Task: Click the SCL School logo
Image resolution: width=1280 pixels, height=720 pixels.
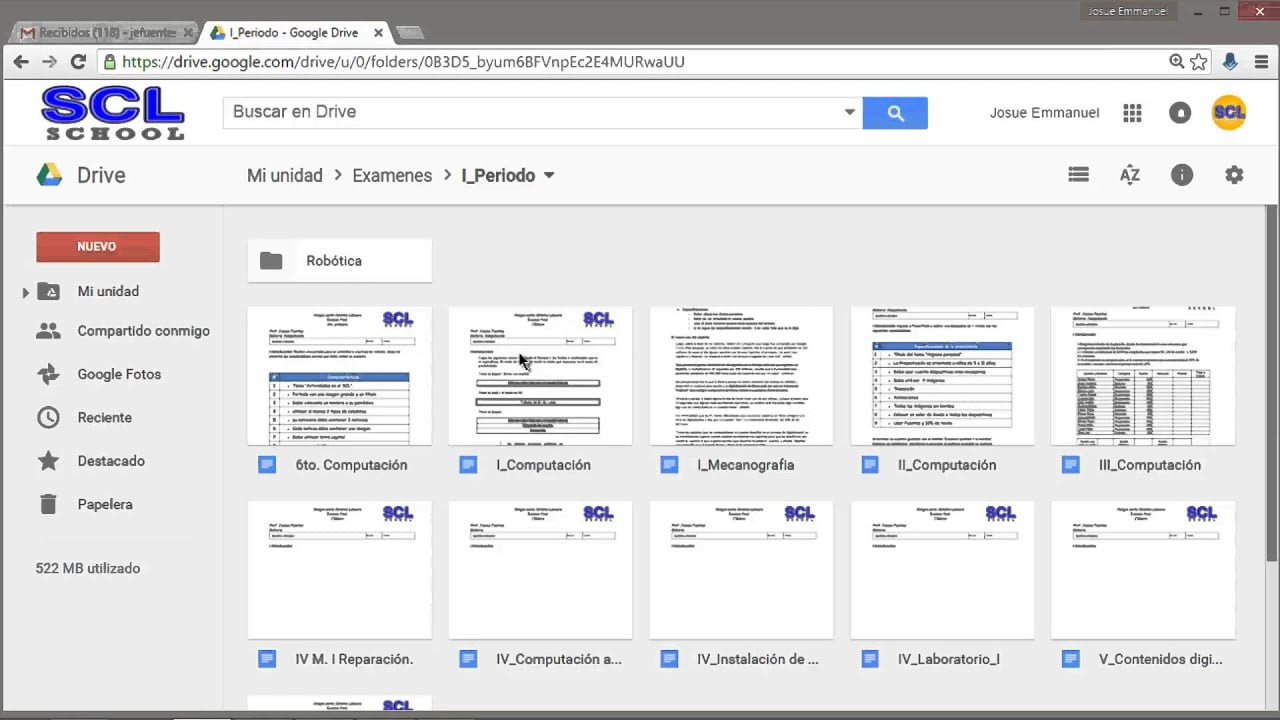Action: [113, 112]
